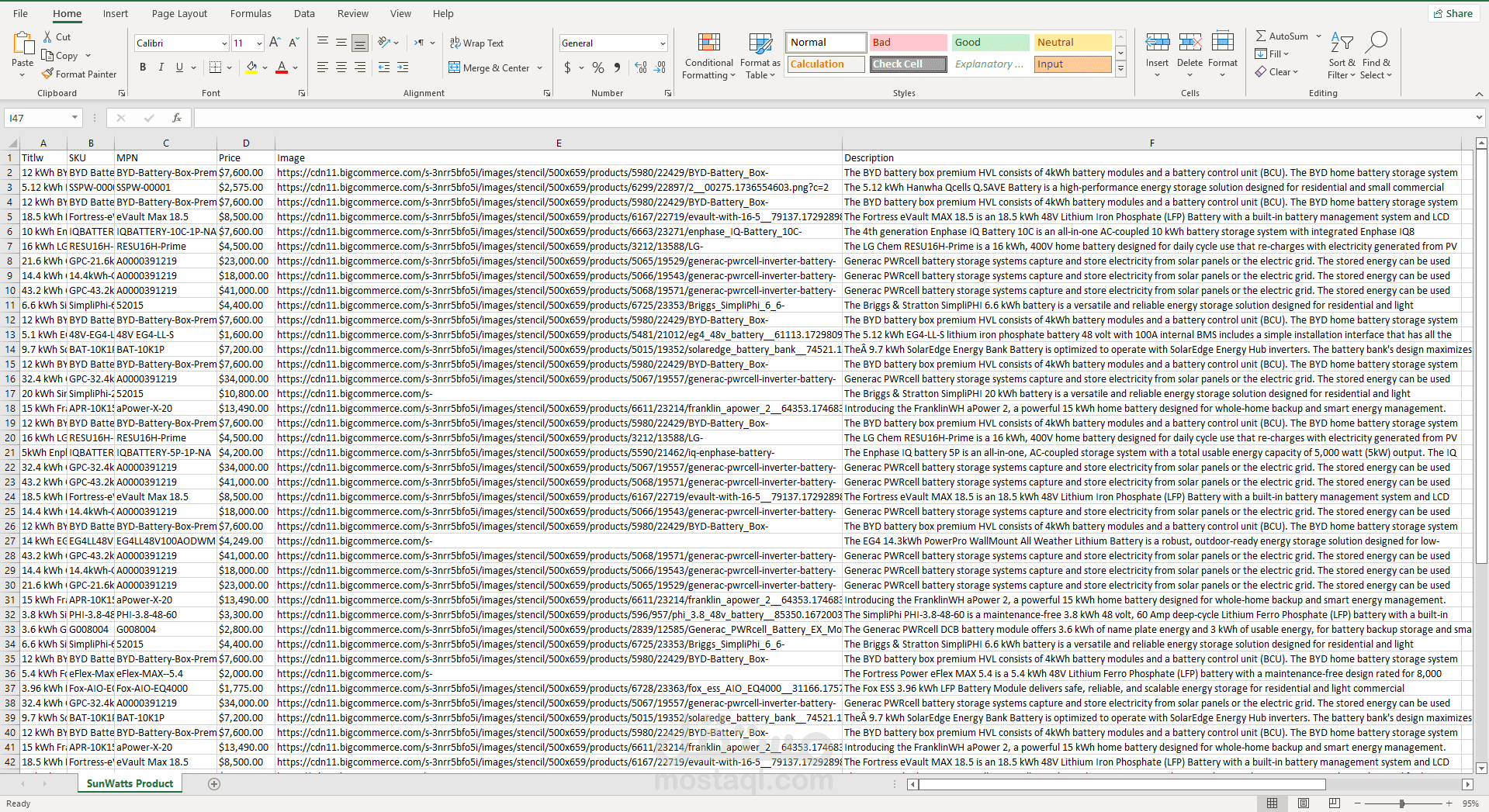Open the File menu

[21, 13]
